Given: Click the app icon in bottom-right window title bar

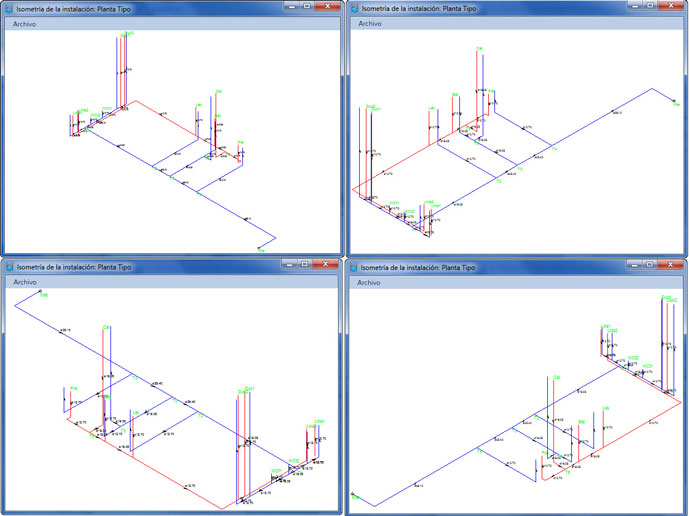Looking at the screenshot, I should (x=353, y=266).
